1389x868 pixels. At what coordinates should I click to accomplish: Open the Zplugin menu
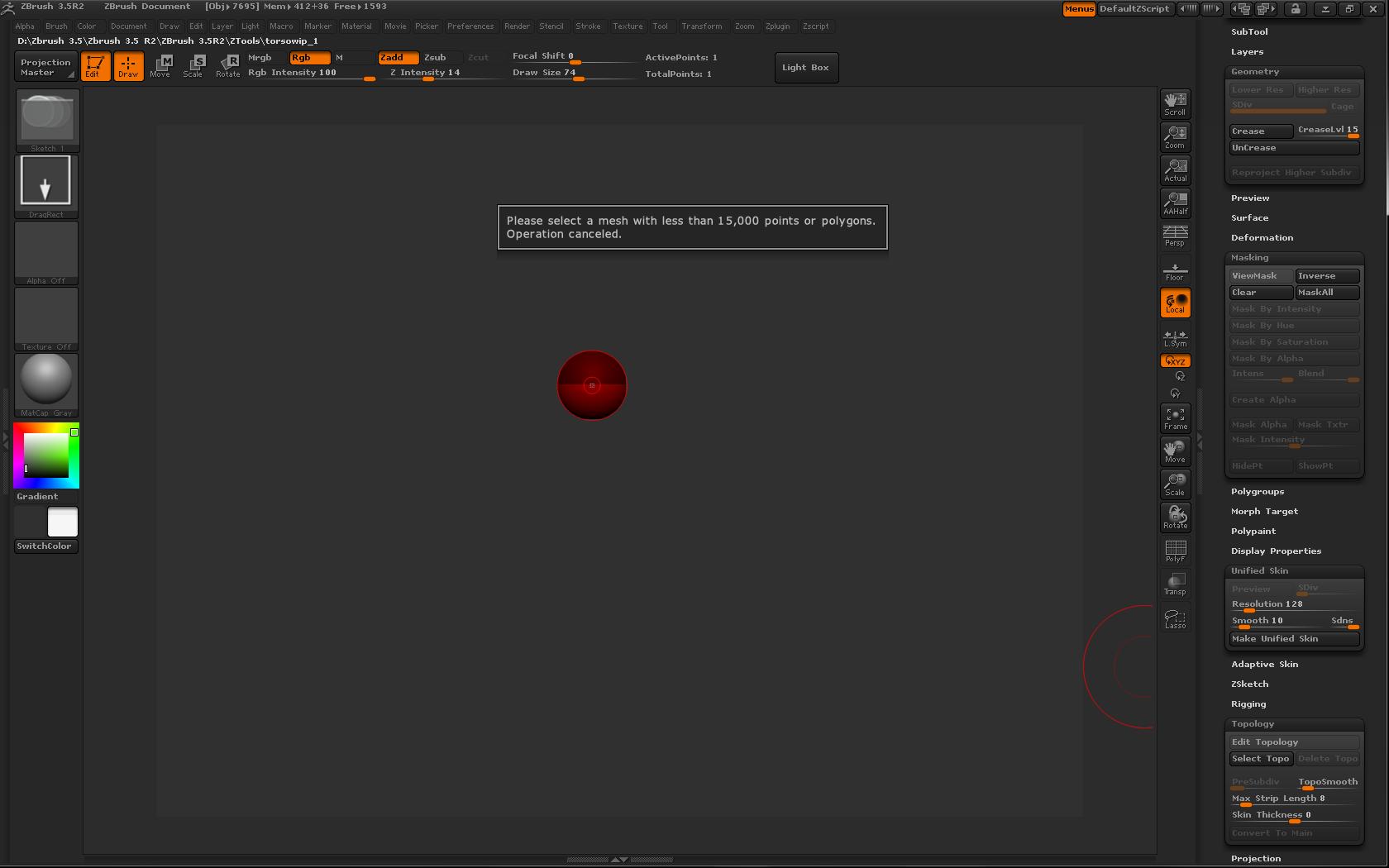coord(777,26)
